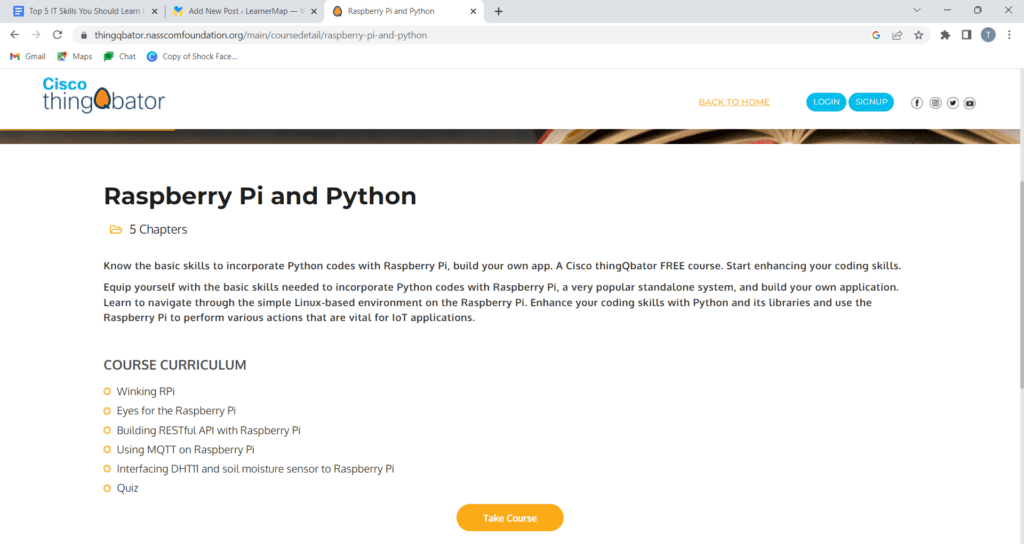Click the Quiz curriculum item

click(x=127, y=488)
